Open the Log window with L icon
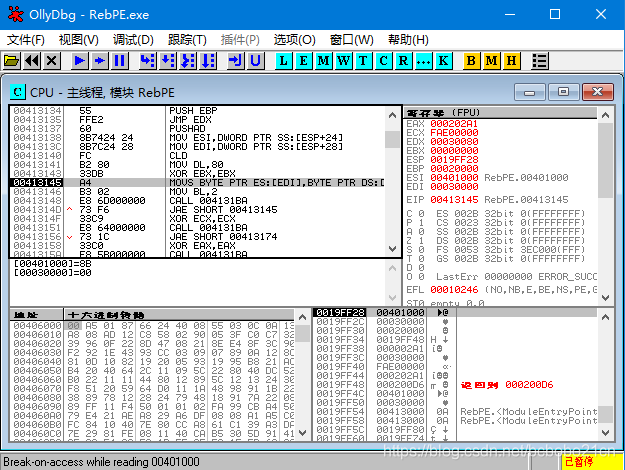Image resolution: width=625 pixels, height=470 pixels. (x=283, y=61)
